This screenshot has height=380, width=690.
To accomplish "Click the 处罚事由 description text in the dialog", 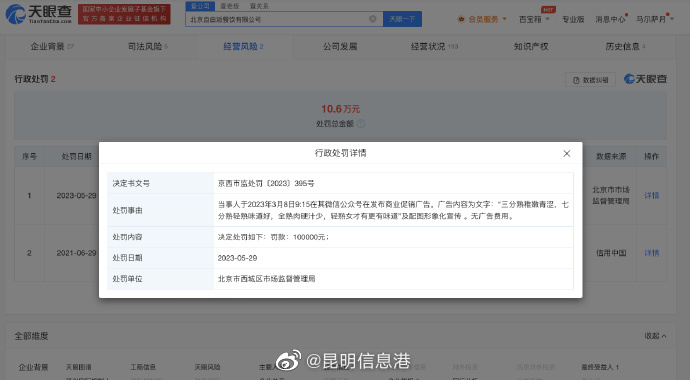I will click(x=393, y=210).
